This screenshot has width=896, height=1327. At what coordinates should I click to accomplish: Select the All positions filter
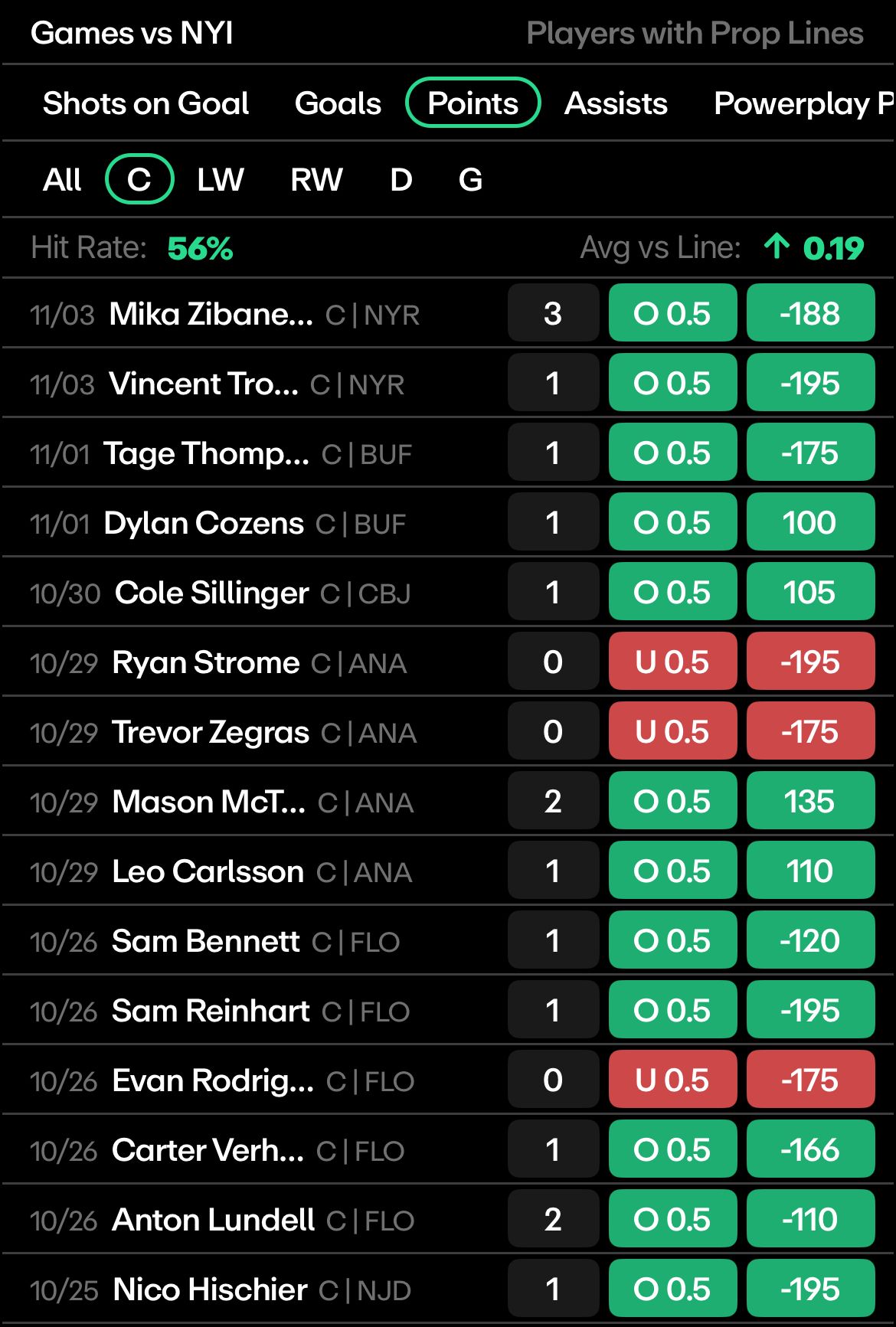pyautogui.click(x=62, y=180)
